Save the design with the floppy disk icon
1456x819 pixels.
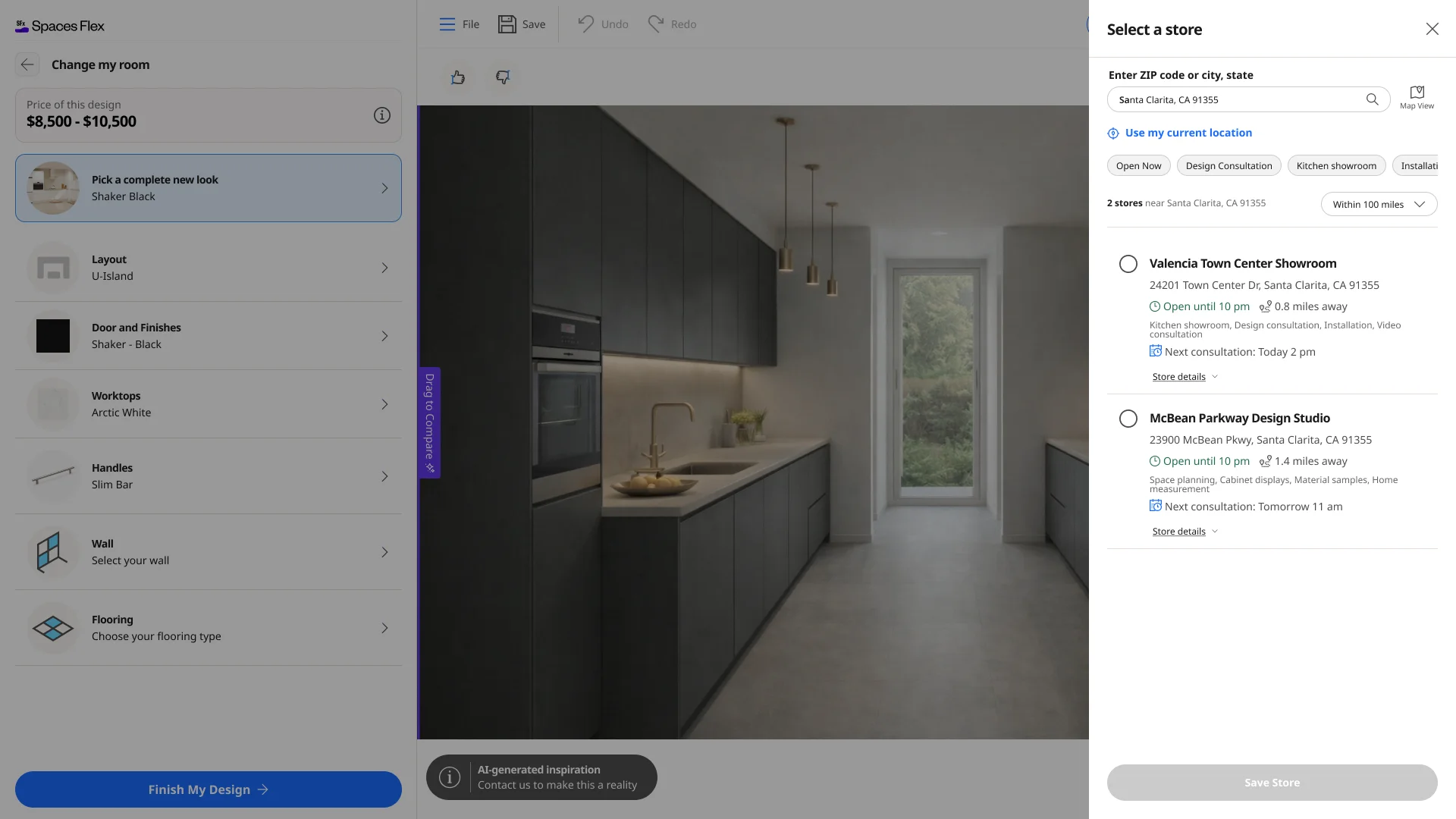pyautogui.click(x=507, y=24)
